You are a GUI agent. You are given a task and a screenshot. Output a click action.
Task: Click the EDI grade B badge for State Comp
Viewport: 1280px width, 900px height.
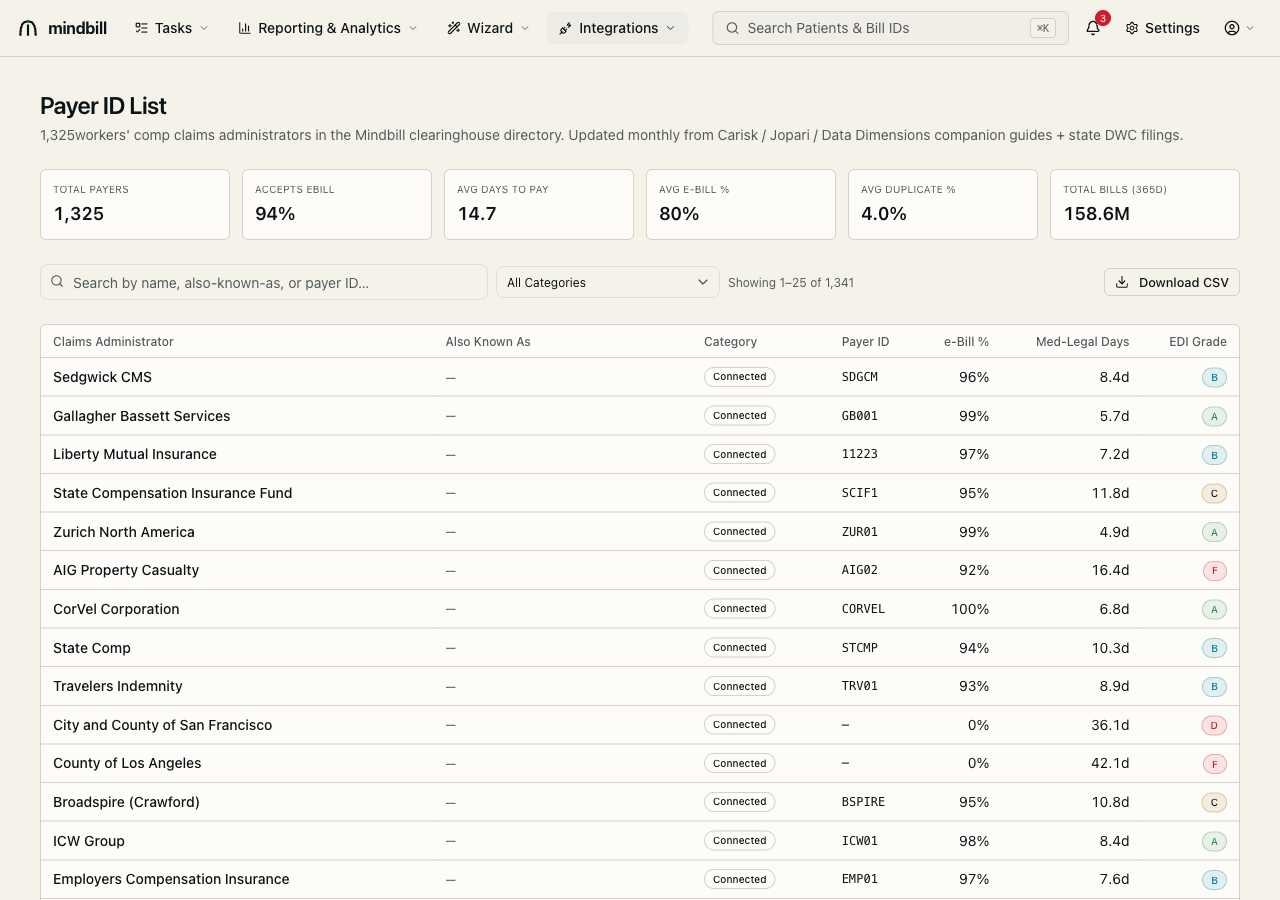click(x=1214, y=648)
